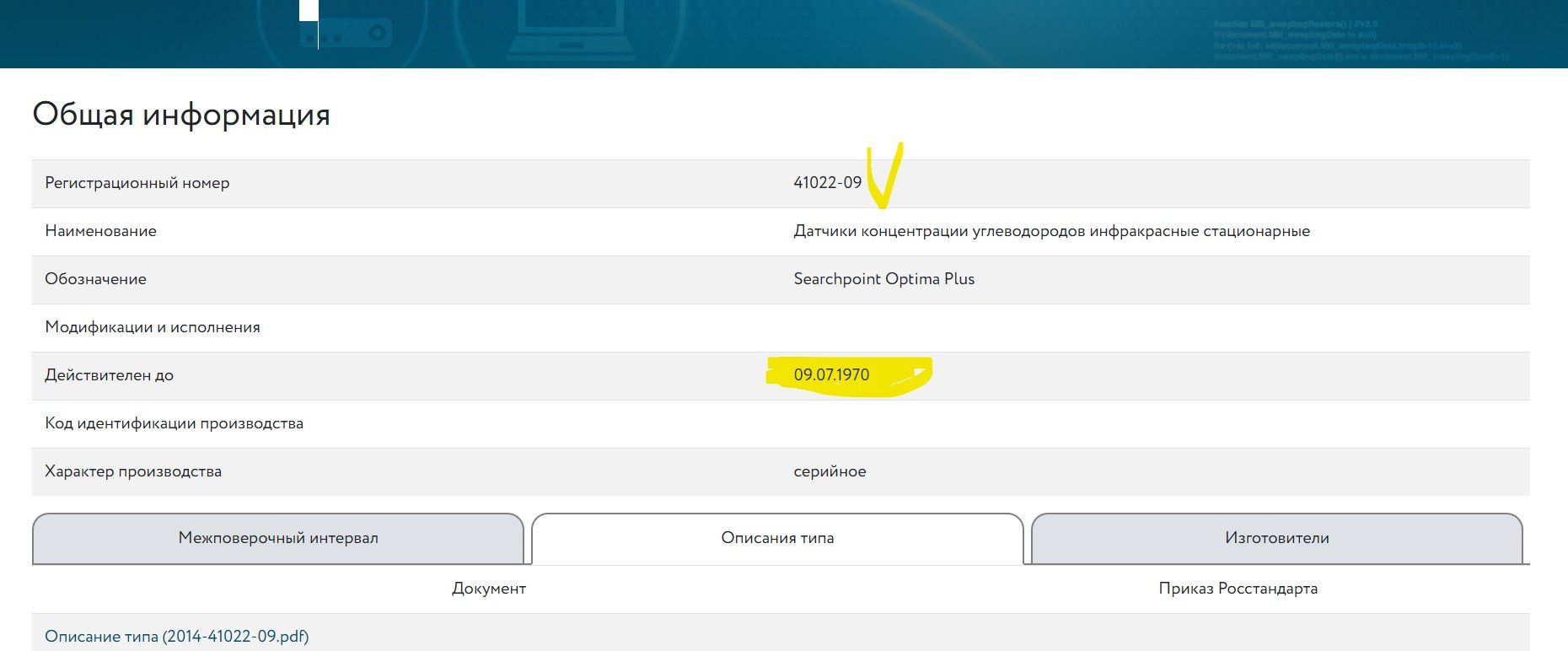The image size is (1568, 651).
Task: Switch to the Описания типа tab
Action: click(x=776, y=538)
